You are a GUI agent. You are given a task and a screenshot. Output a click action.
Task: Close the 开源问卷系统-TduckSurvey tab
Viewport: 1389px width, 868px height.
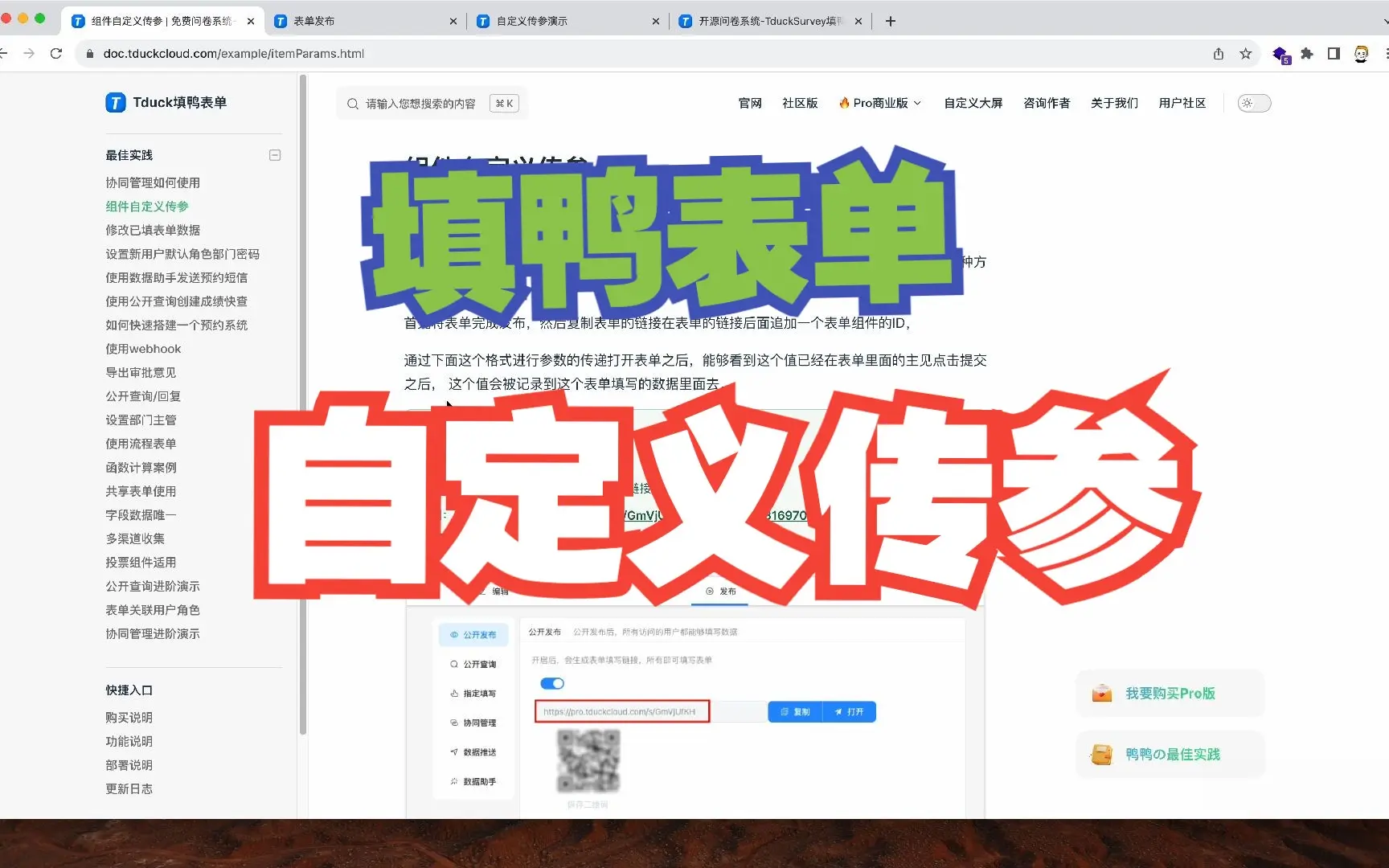pos(858,22)
